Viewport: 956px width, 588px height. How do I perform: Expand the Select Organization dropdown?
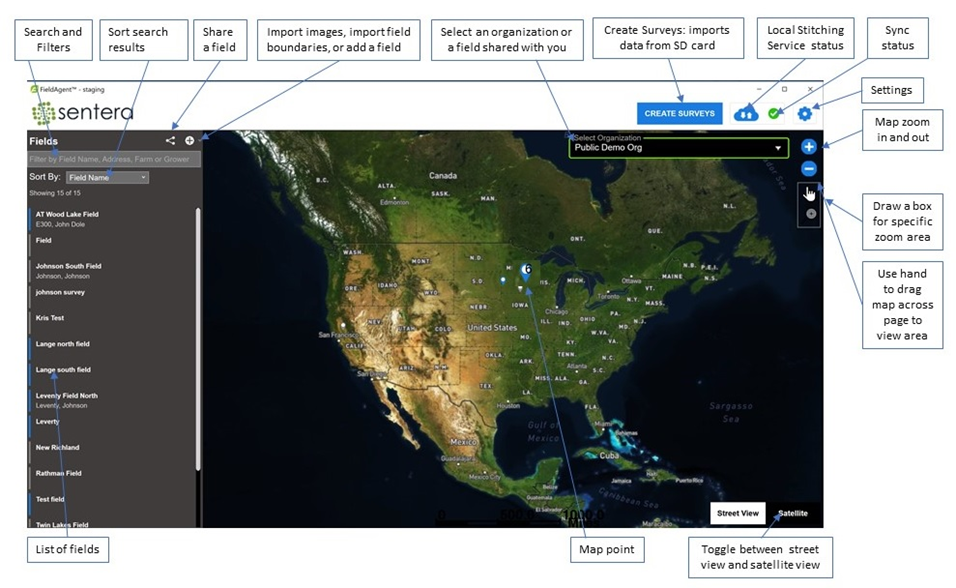click(x=679, y=148)
